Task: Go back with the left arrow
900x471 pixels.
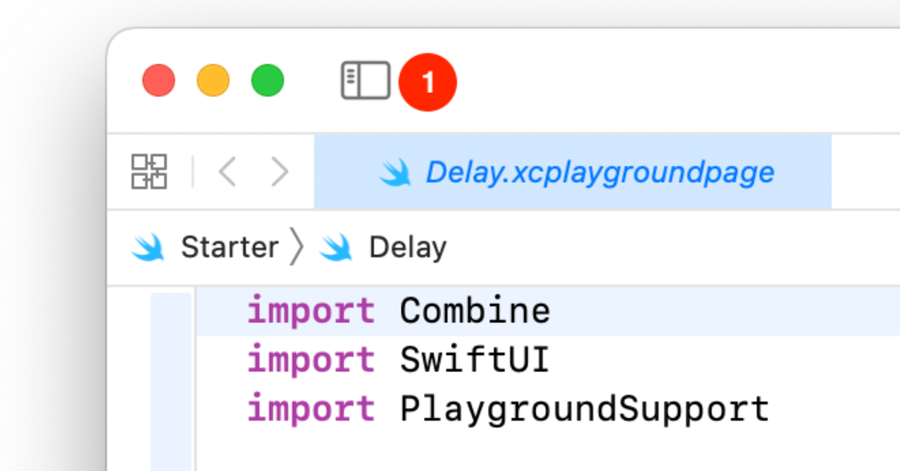Action: click(227, 172)
